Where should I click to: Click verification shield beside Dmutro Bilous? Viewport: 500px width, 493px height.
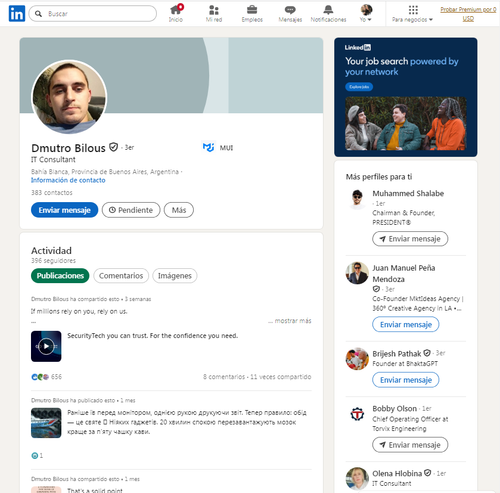pos(114,147)
